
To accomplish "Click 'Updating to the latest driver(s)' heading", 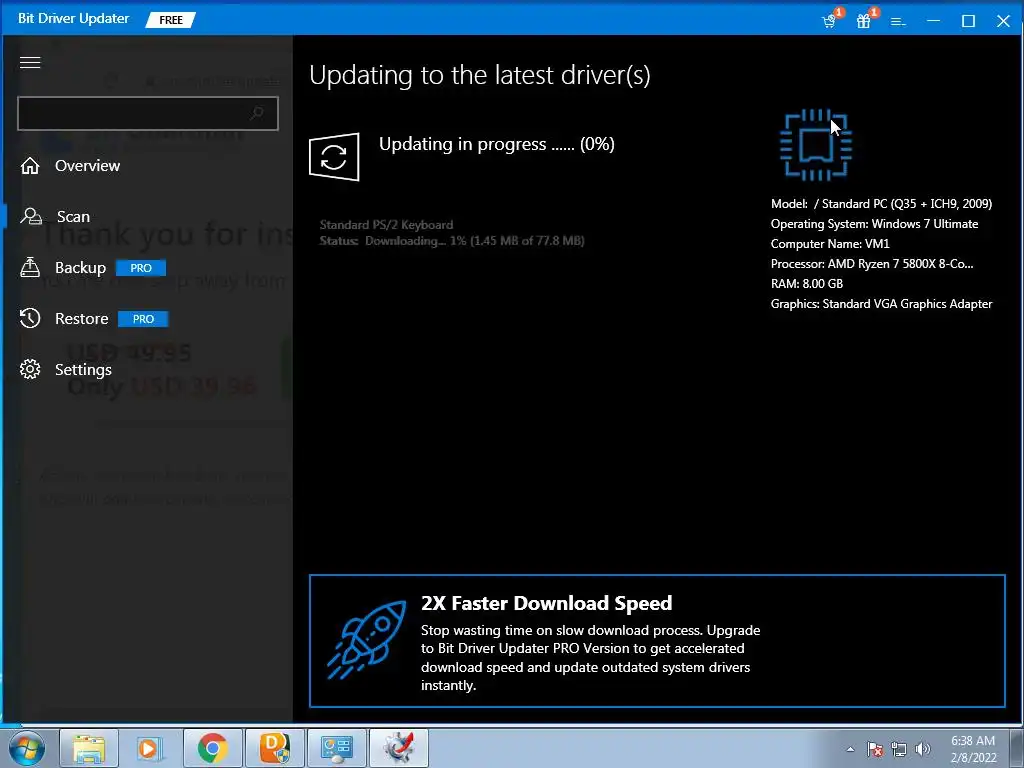I will coord(479,76).
